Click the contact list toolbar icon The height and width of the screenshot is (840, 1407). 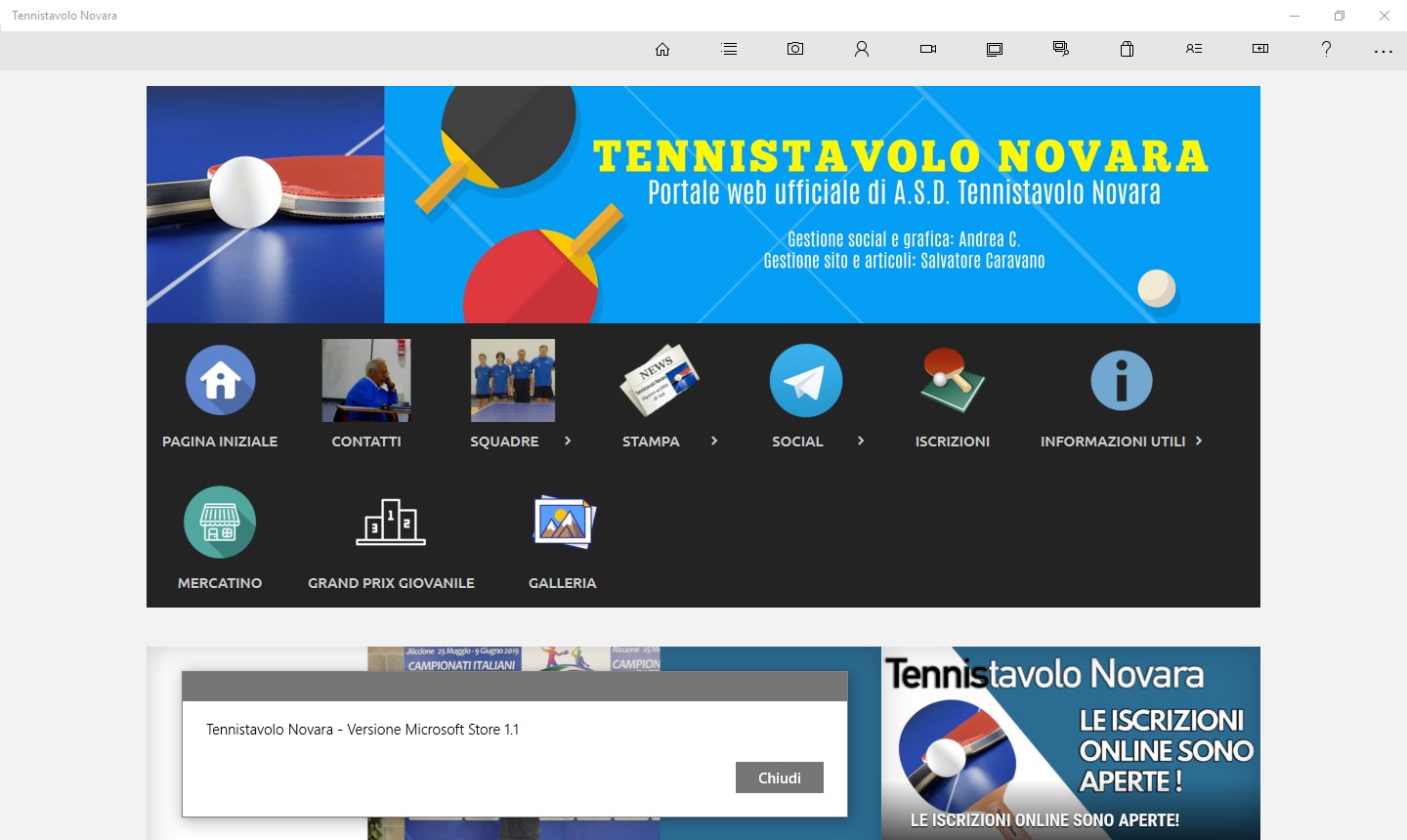pyautogui.click(x=1194, y=49)
